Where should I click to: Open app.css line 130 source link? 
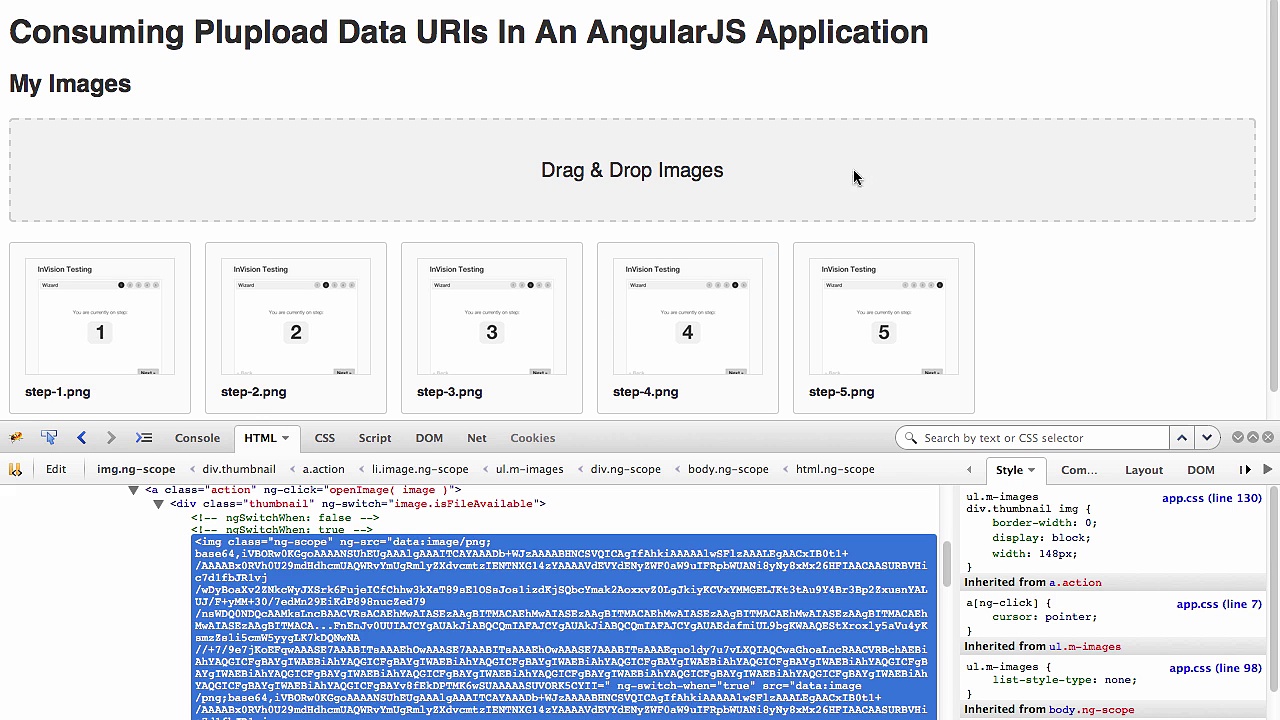pos(1212,498)
